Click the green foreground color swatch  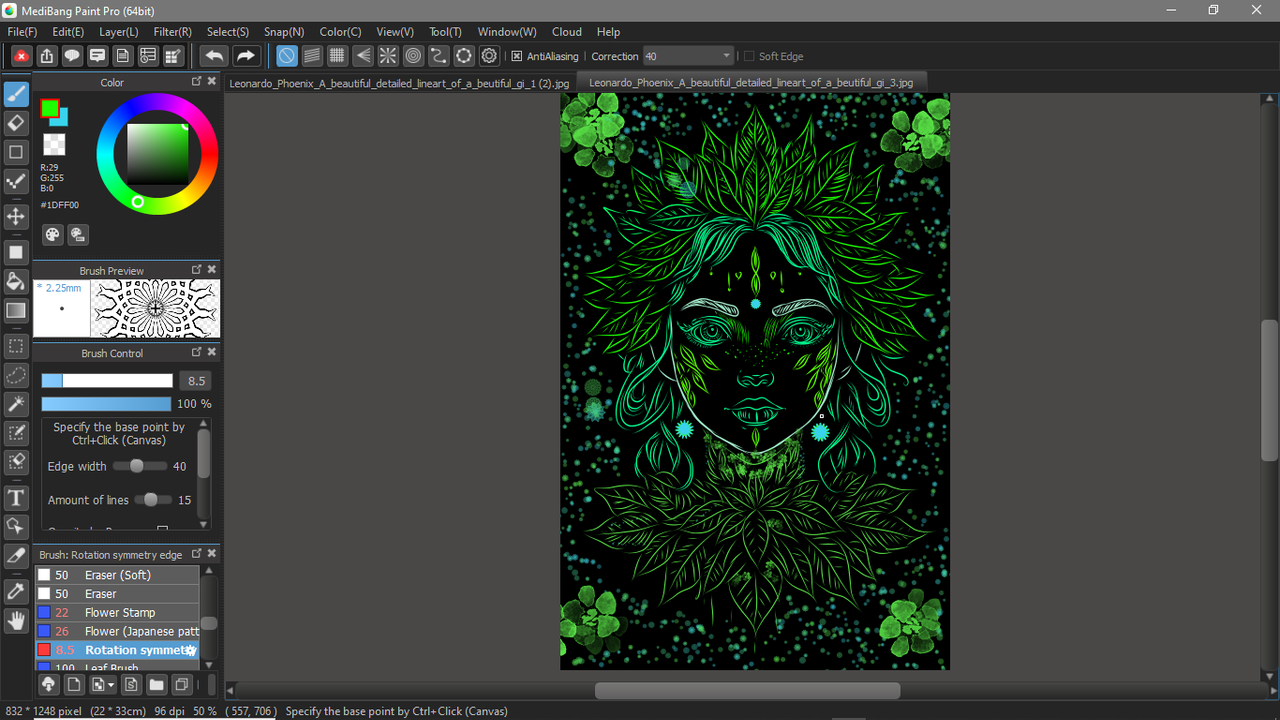click(x=49, y=107)
